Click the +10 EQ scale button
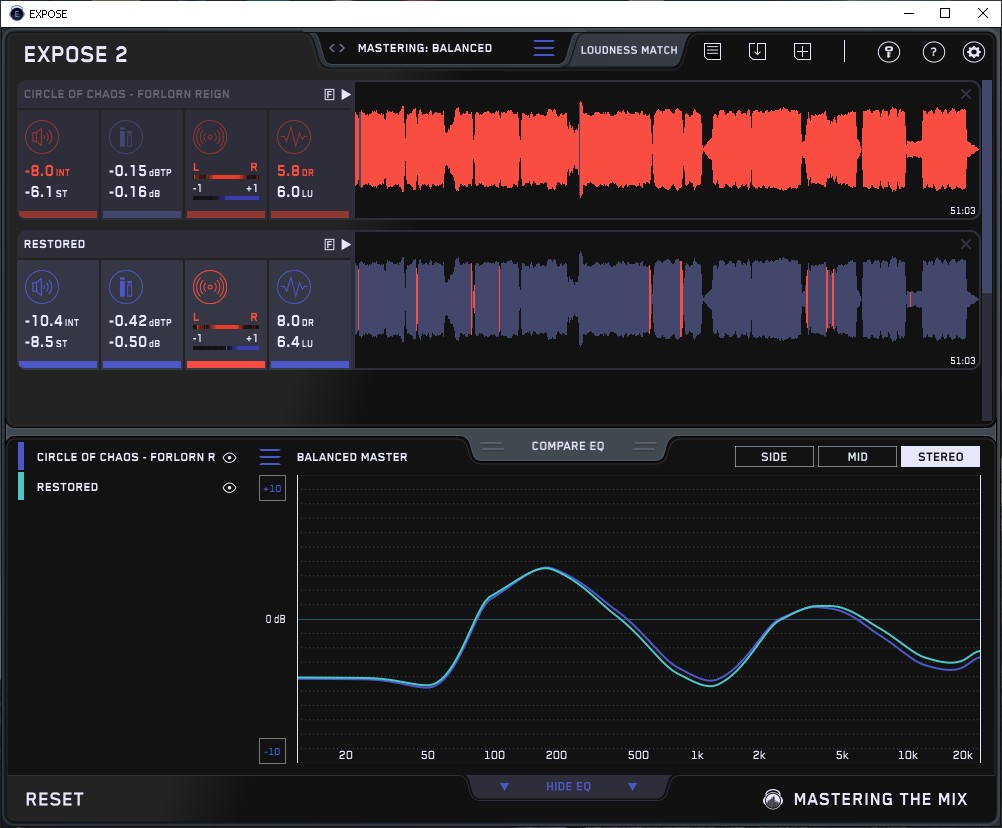The image size is (1002, 828). pos(272,488)
